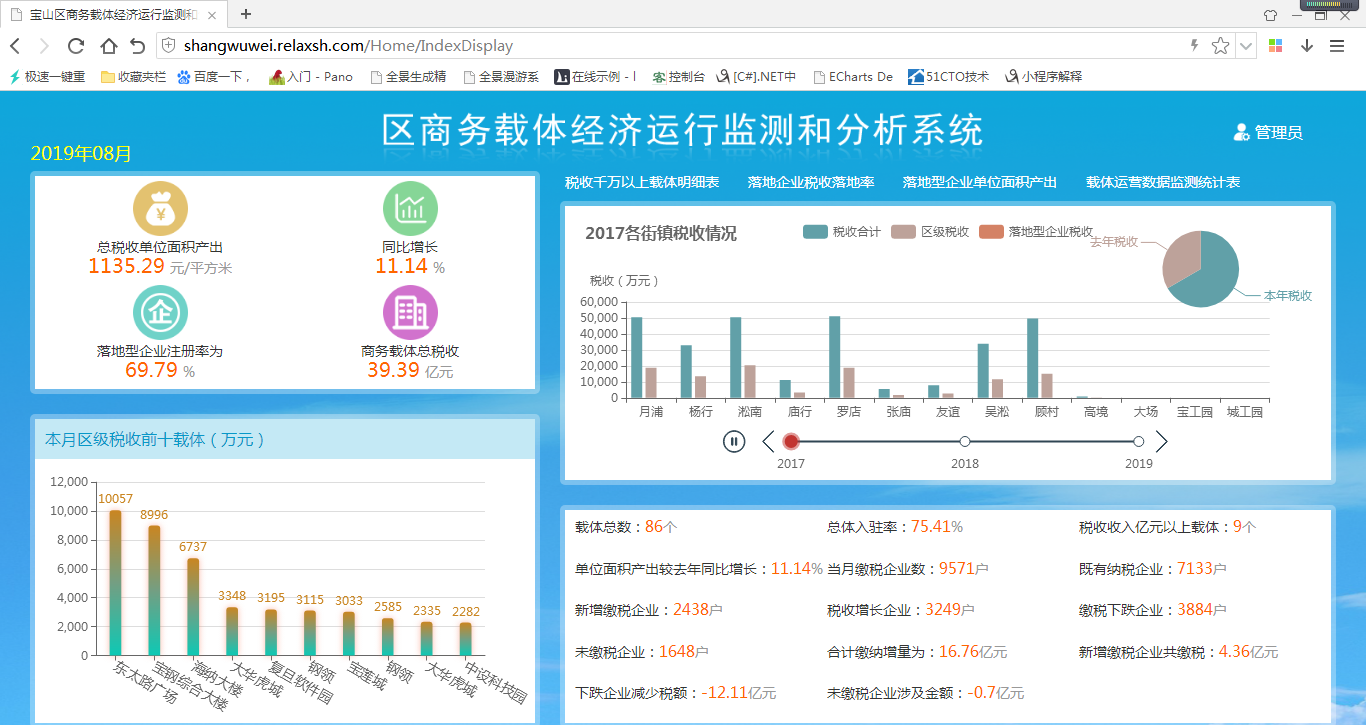Select the 2018 point on the timeline
1366x725 pixels.
965,441
